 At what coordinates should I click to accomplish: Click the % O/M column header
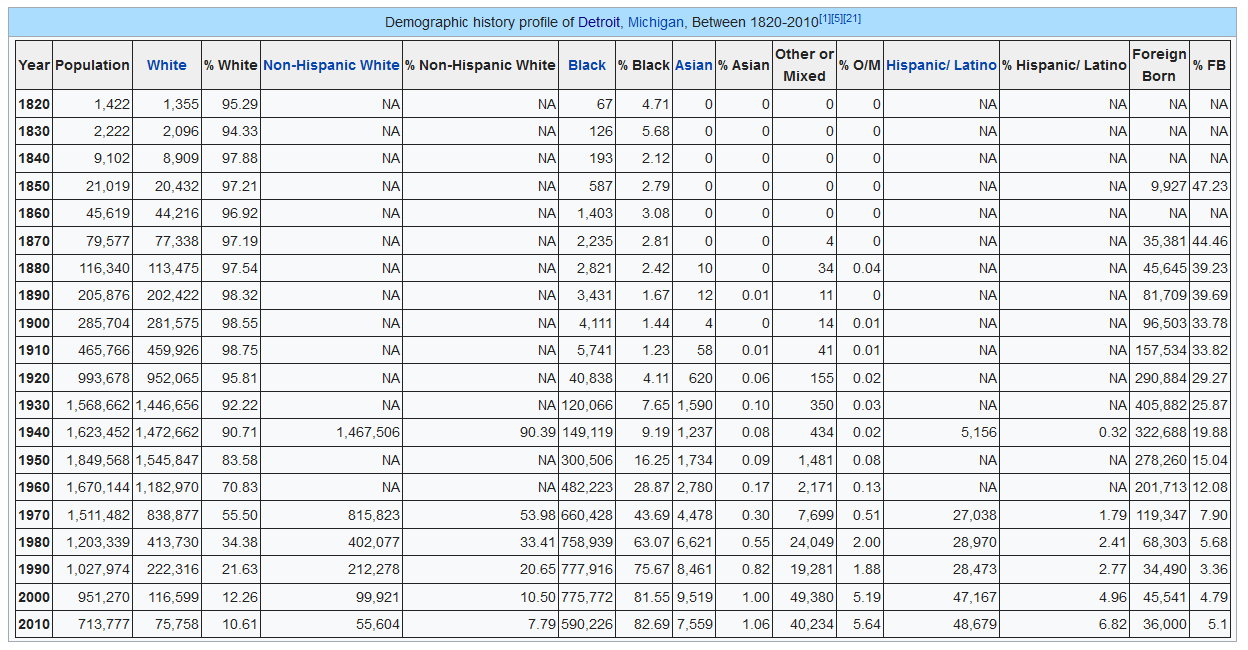tap(860, 65)
